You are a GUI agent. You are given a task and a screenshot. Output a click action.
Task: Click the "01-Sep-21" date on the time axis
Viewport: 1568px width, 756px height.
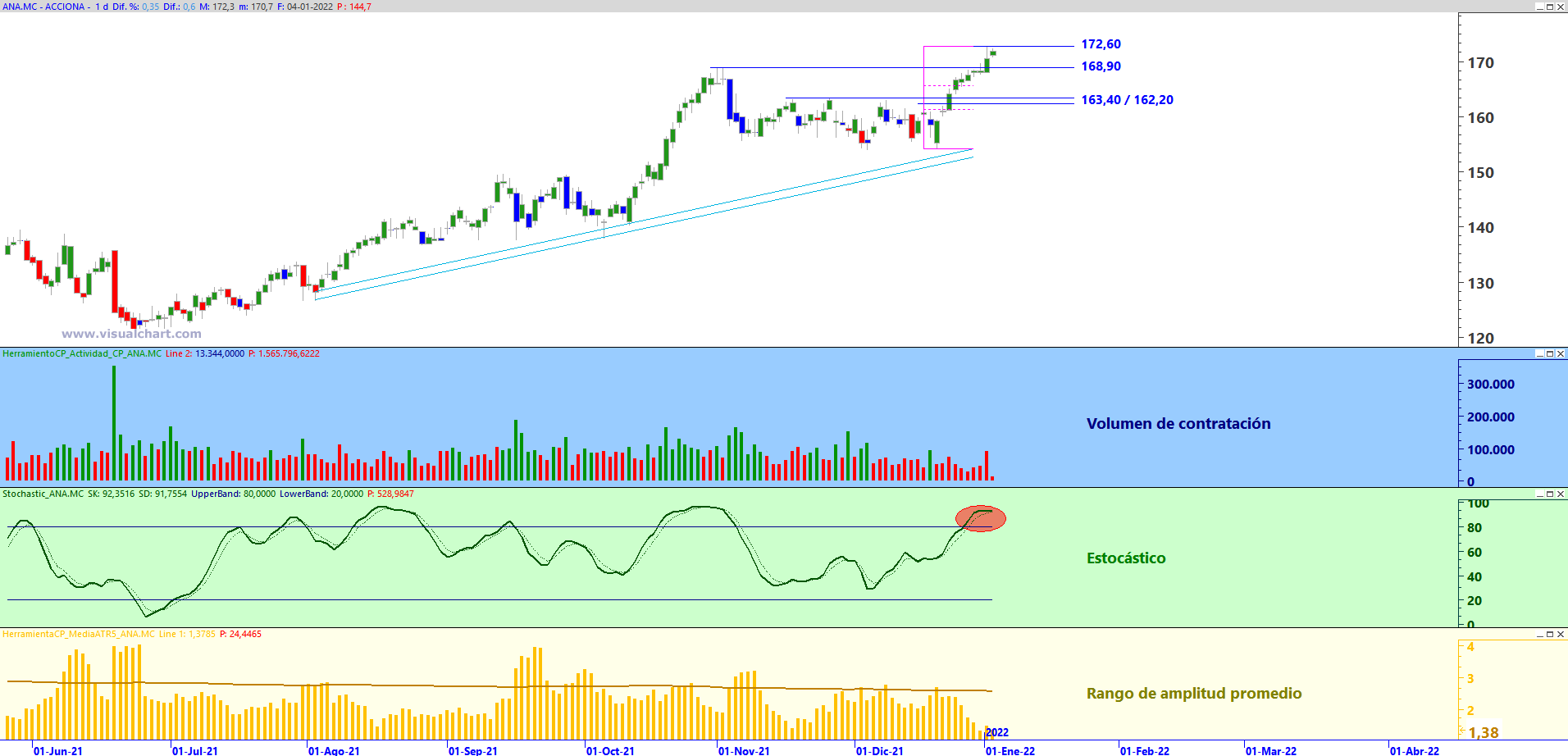[473, 751]
